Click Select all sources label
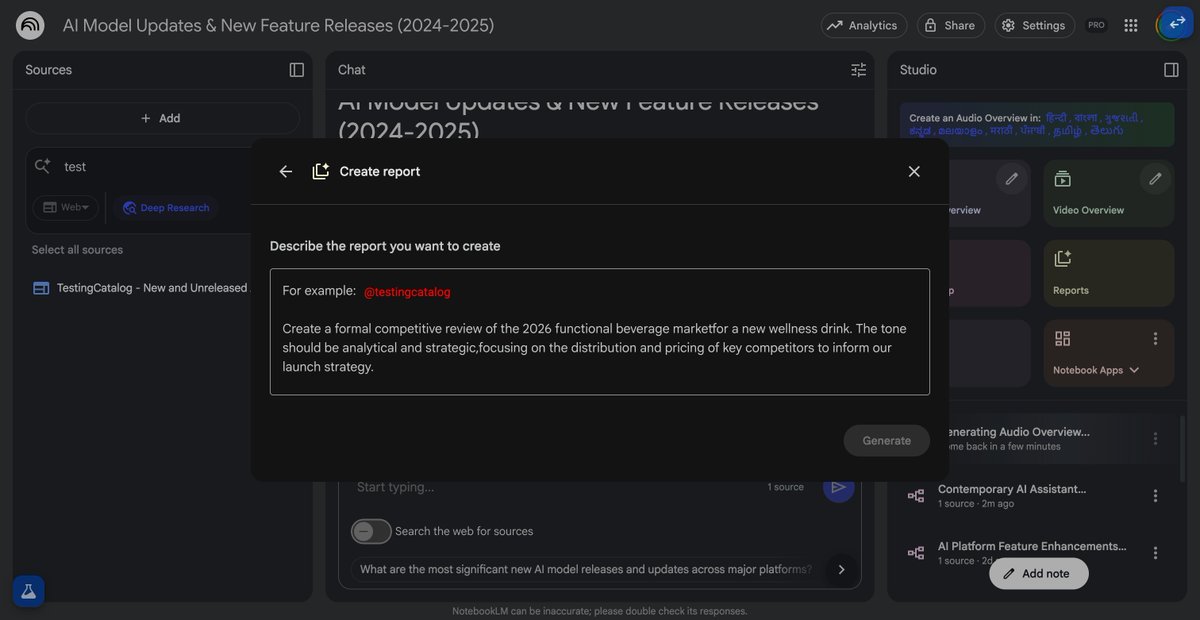This screenshot has height=620, width=1200. point(77,250)
